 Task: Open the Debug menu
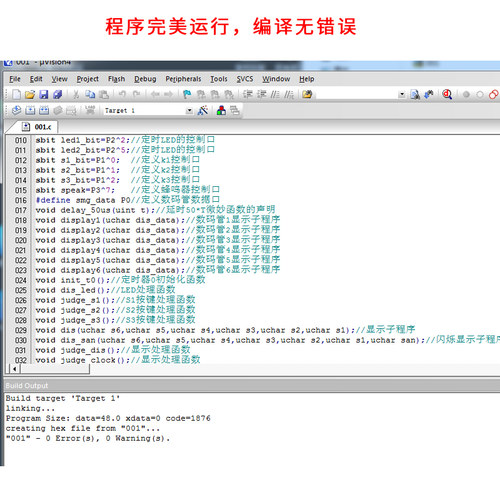(x=145, y=79)
